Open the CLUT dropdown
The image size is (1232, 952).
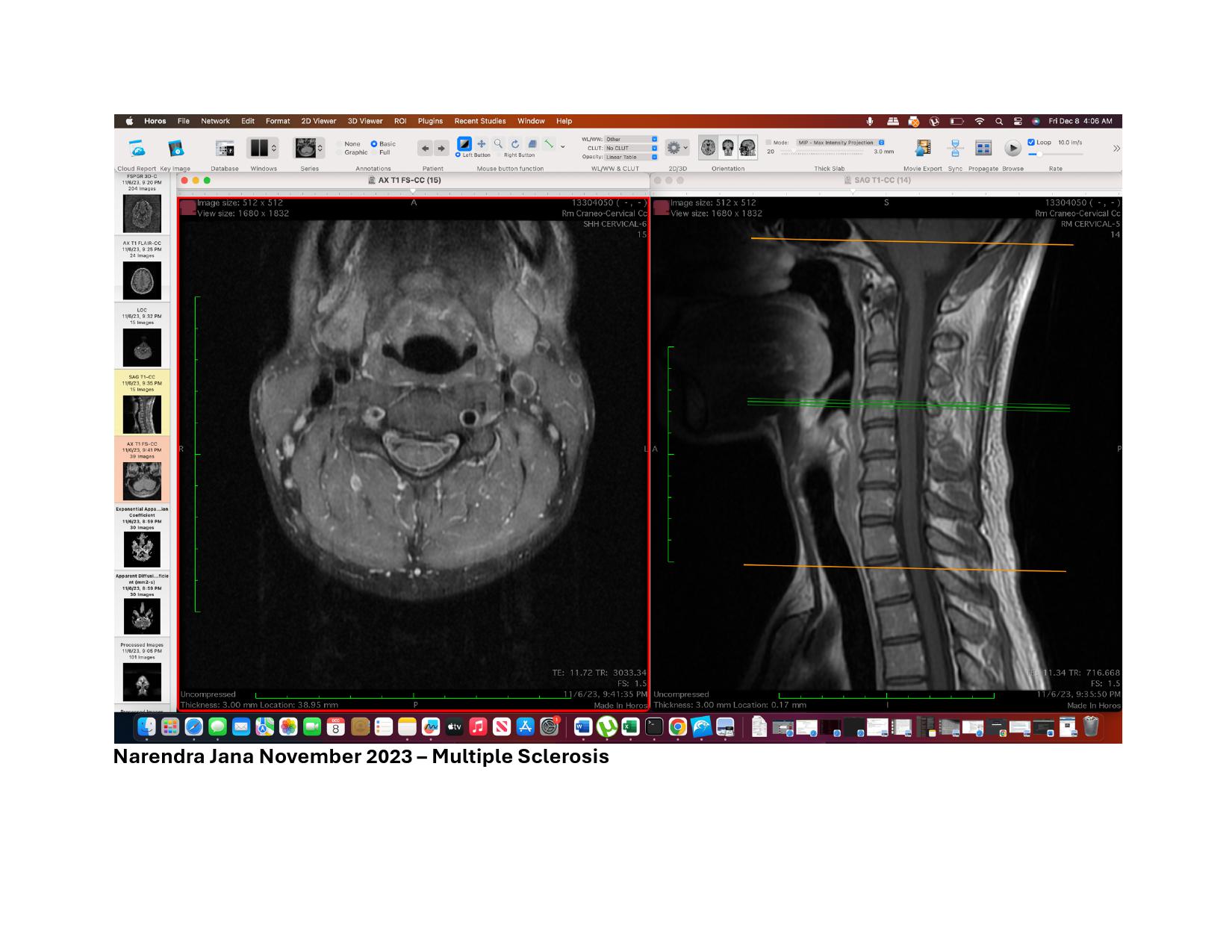(631, 148)
